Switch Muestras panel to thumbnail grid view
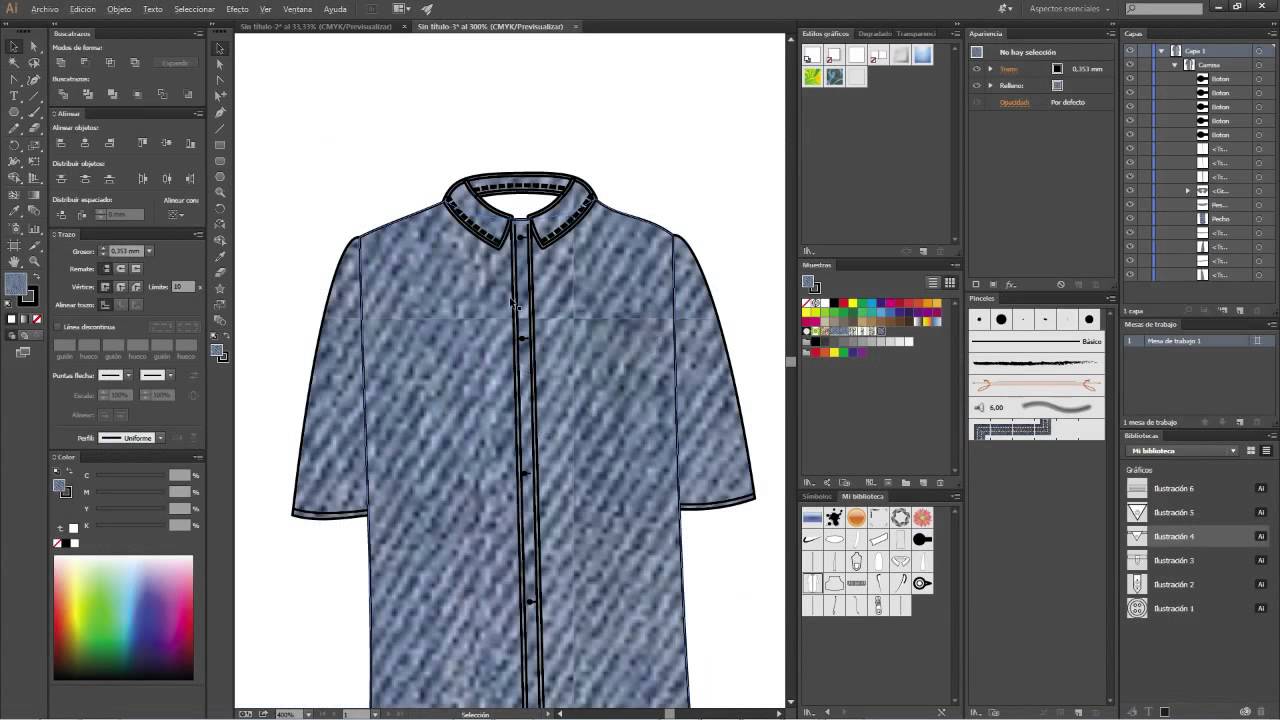Screen dimensions: 1280x720 coord(949,283)
